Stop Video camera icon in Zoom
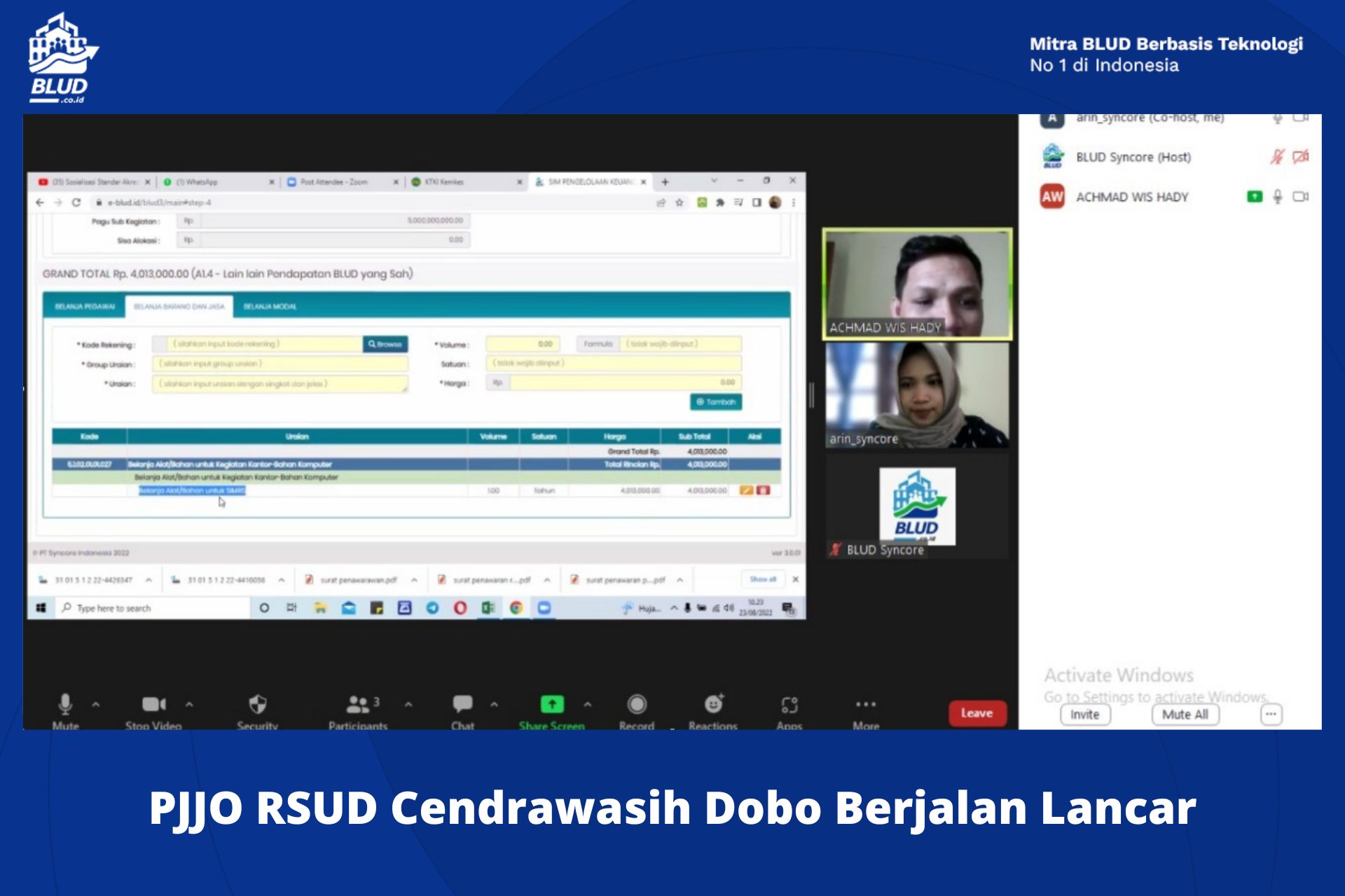This screenshot has width=1345, height=896. pyautogui.click(x=153, y=704)
